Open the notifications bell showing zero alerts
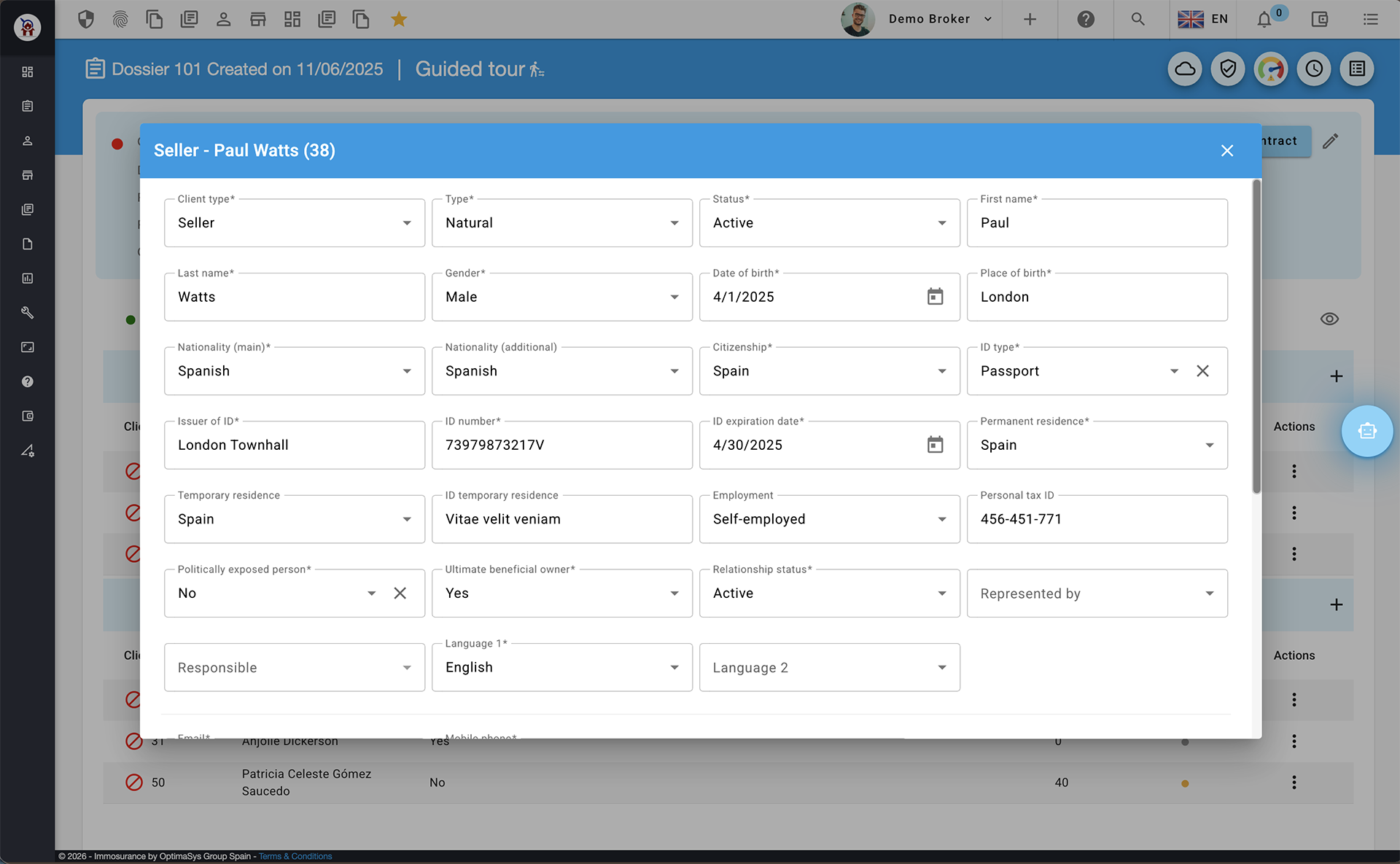Image resolution: width=1400 pixels, height=864 pixels. click(x=1265, y=19)
